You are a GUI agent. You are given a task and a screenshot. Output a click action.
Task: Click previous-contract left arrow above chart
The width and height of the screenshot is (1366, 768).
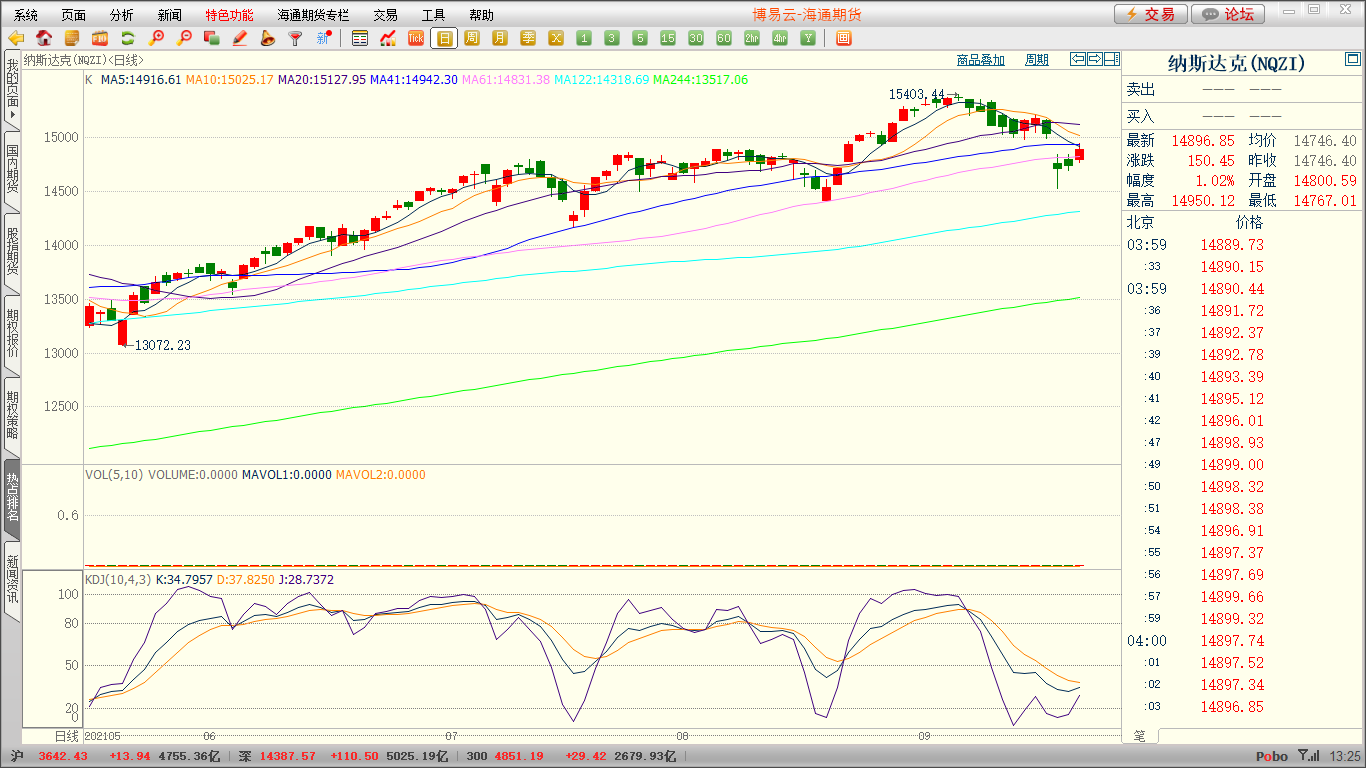(1077, 59)
